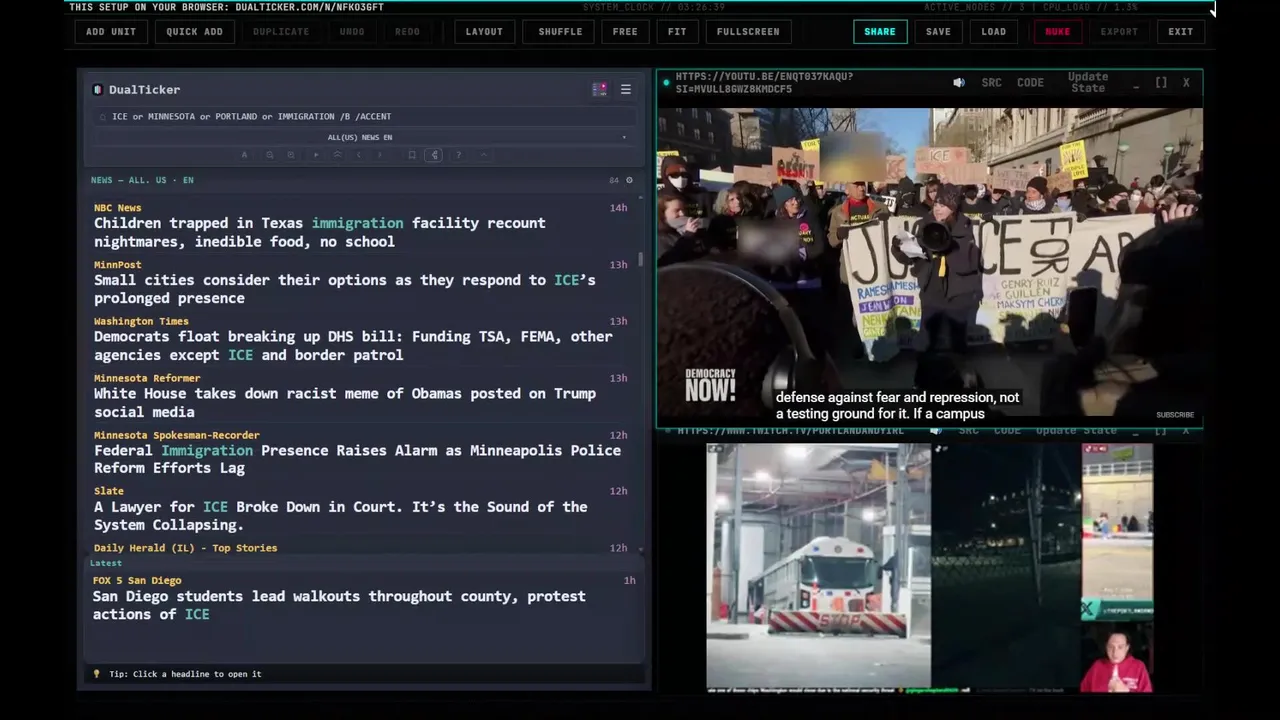Viewport: 1280px width, 720px height.
Task: Click the ADD UNIT button
Action: (111, 31)
